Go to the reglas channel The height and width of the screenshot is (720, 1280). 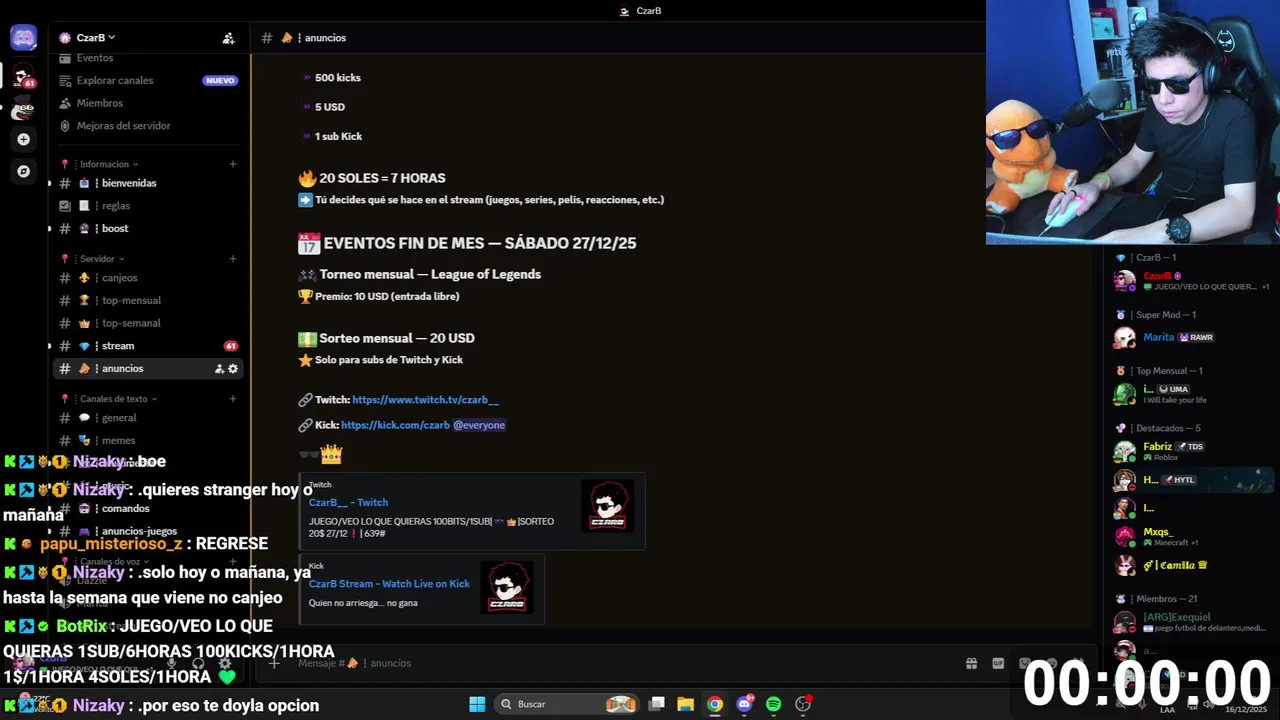coord(150,206)
